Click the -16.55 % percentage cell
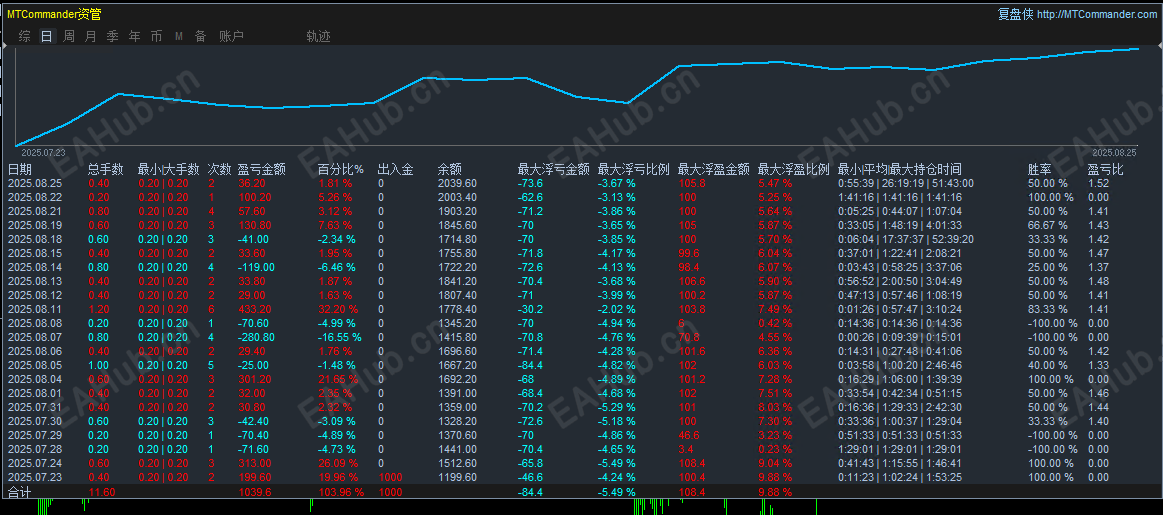 point(340,338)
